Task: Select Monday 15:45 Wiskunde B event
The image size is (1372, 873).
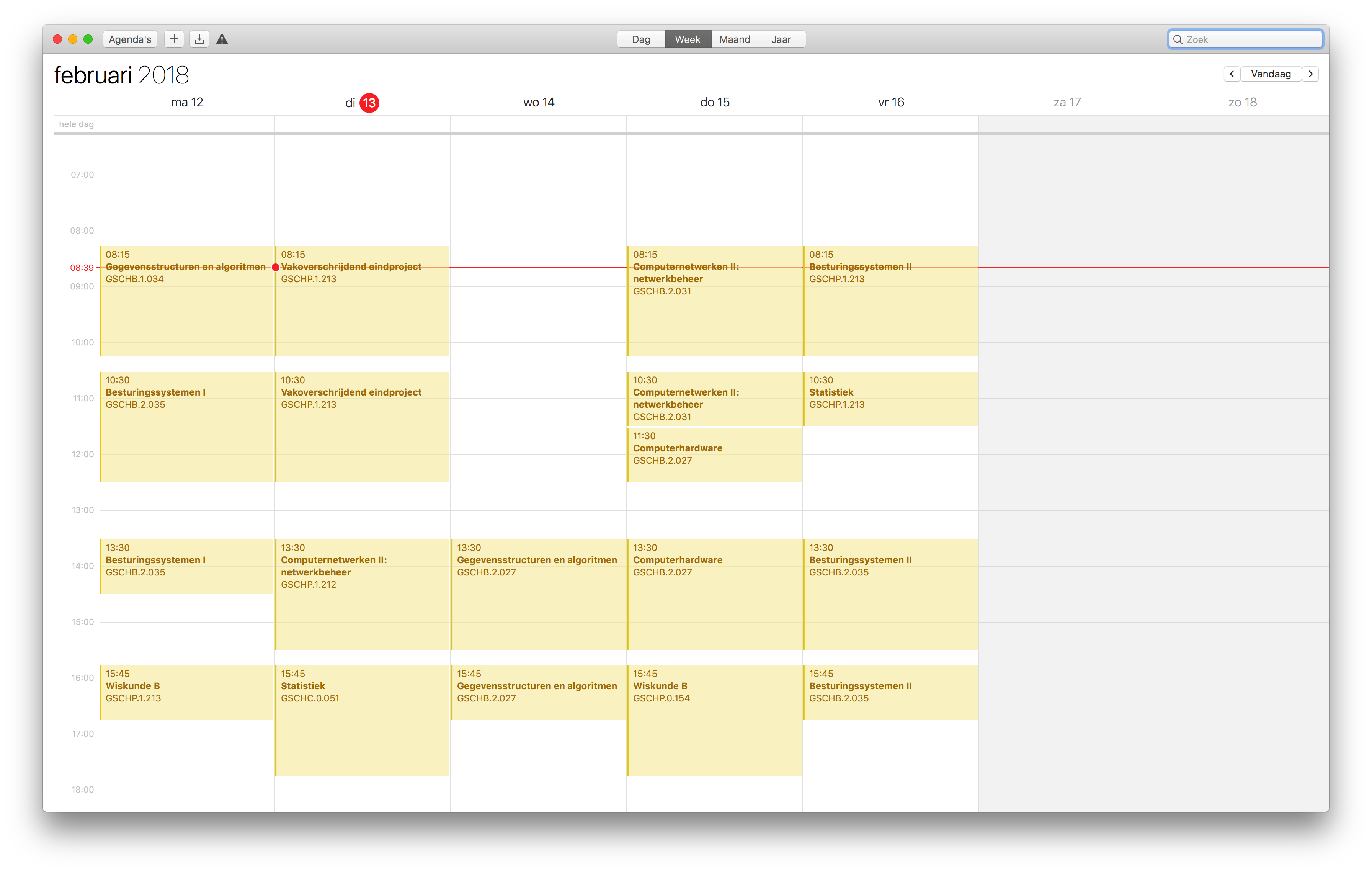Action: coord(186,692)
